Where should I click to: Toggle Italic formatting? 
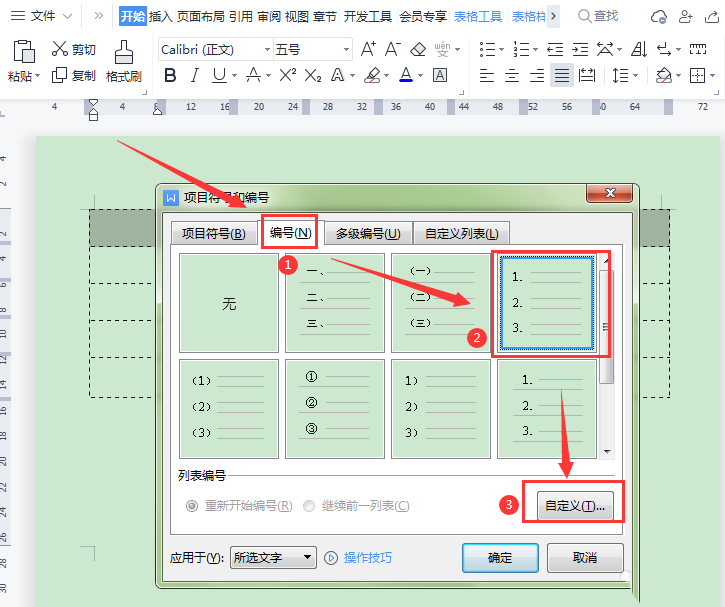pyautogui.click(x=195, y=75)
